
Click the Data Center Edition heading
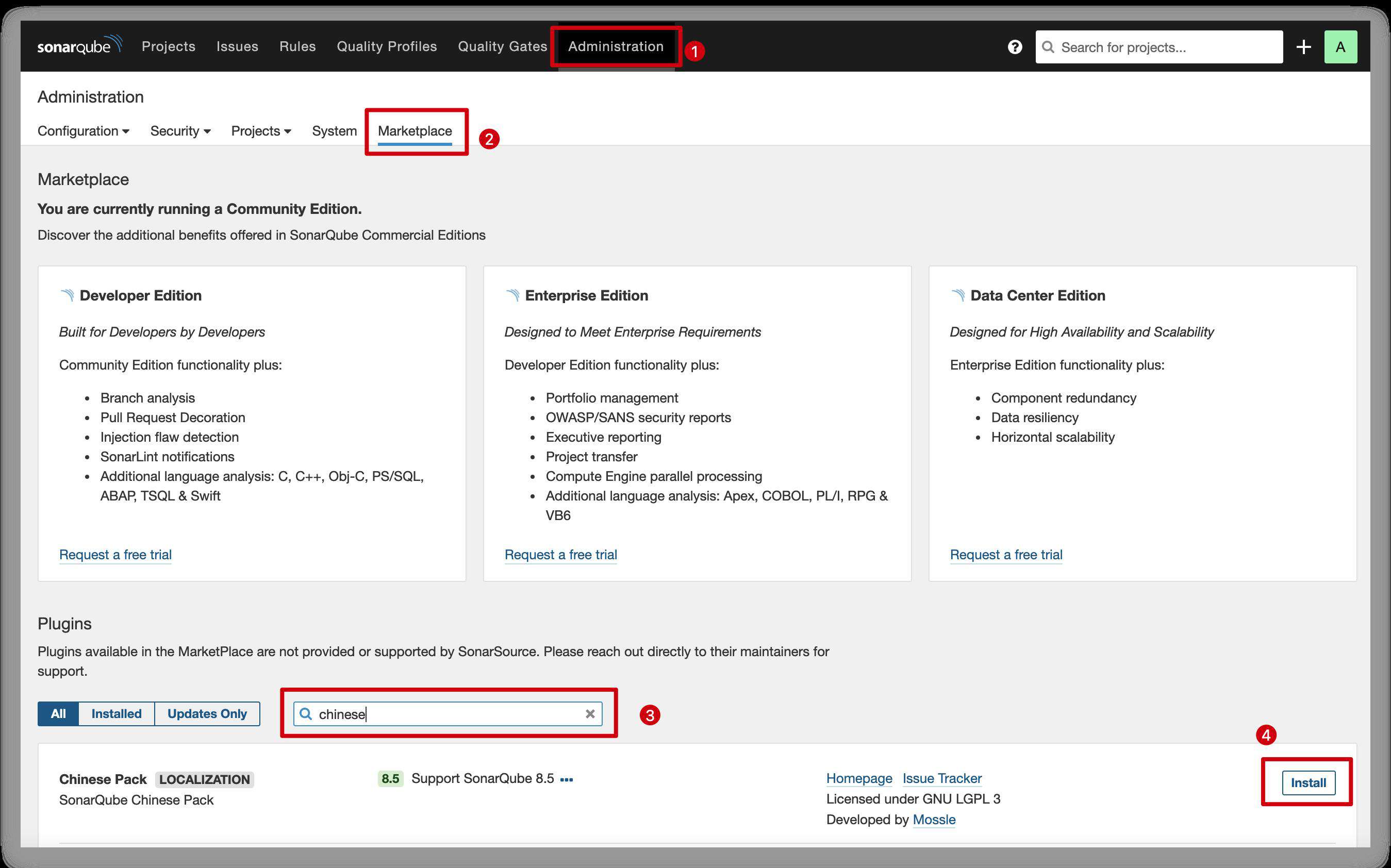click(x=1037, y=295)
